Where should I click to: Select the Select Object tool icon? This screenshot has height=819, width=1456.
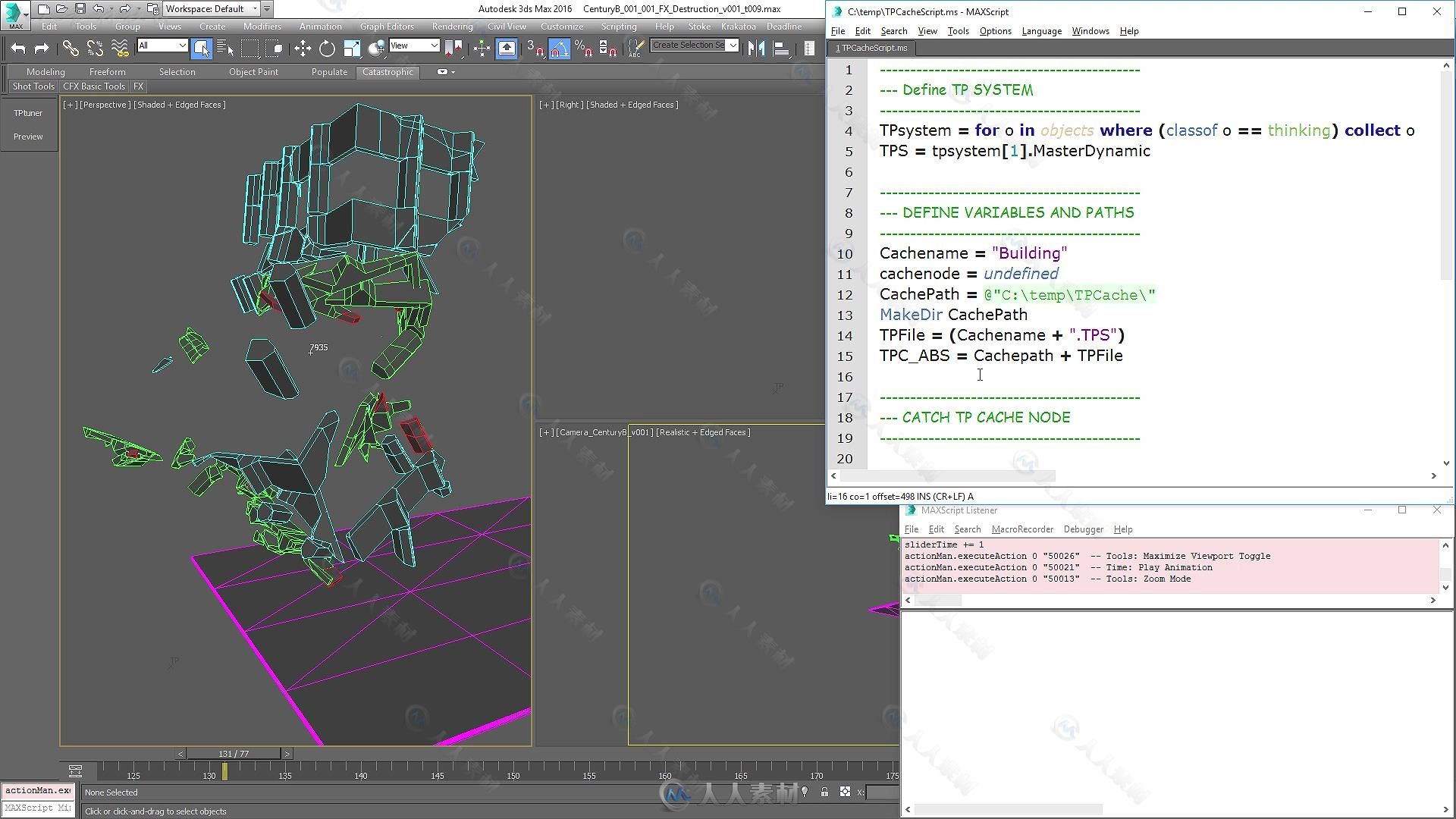(x=201, y=48)
